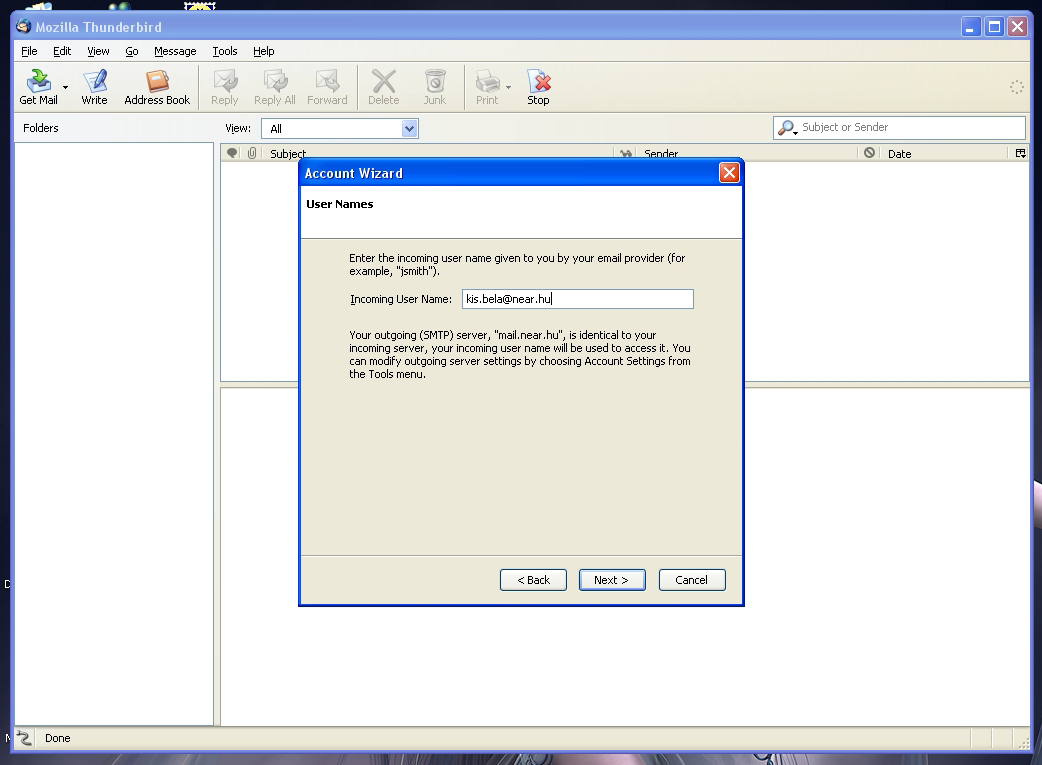Open the Get Mail dropdown arrow
Screen dimensions: 1042x765
tap(66, 88)
